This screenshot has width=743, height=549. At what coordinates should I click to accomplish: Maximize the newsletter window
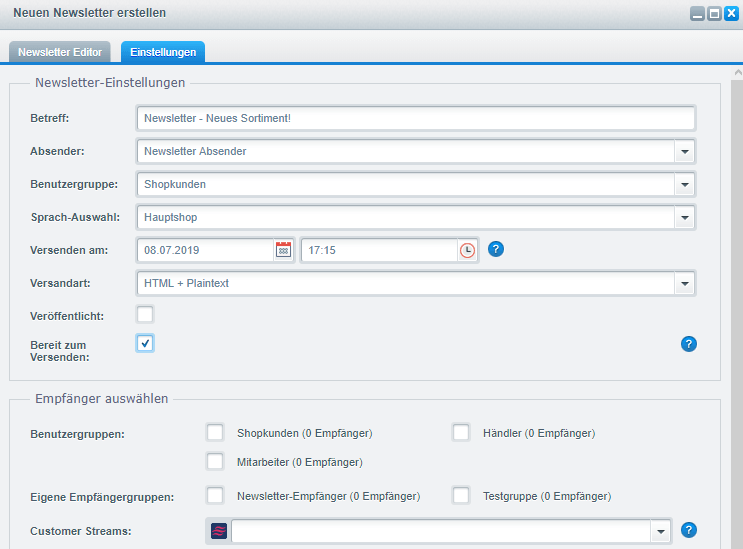[x=714, y=14]
